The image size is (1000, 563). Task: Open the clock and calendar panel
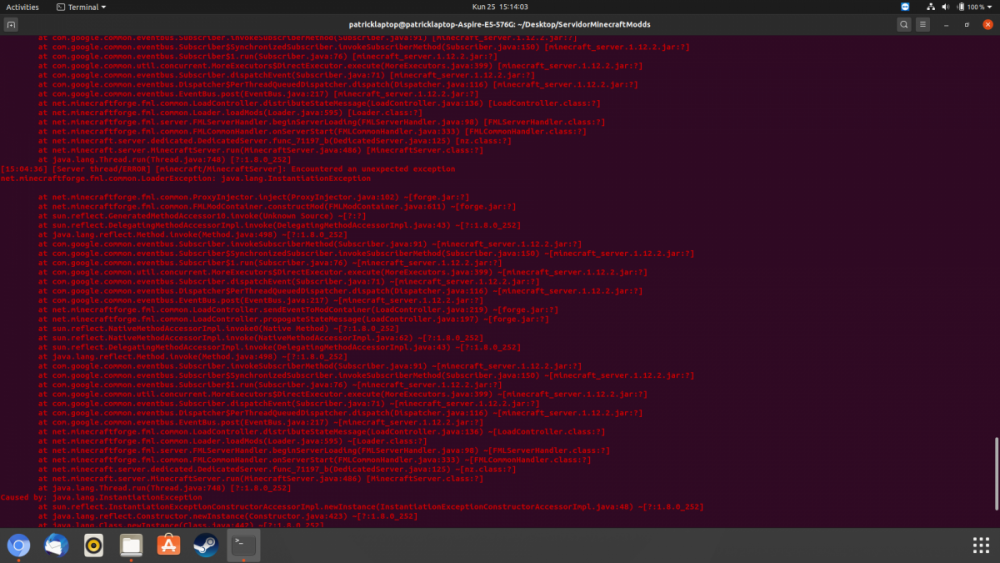499,6
